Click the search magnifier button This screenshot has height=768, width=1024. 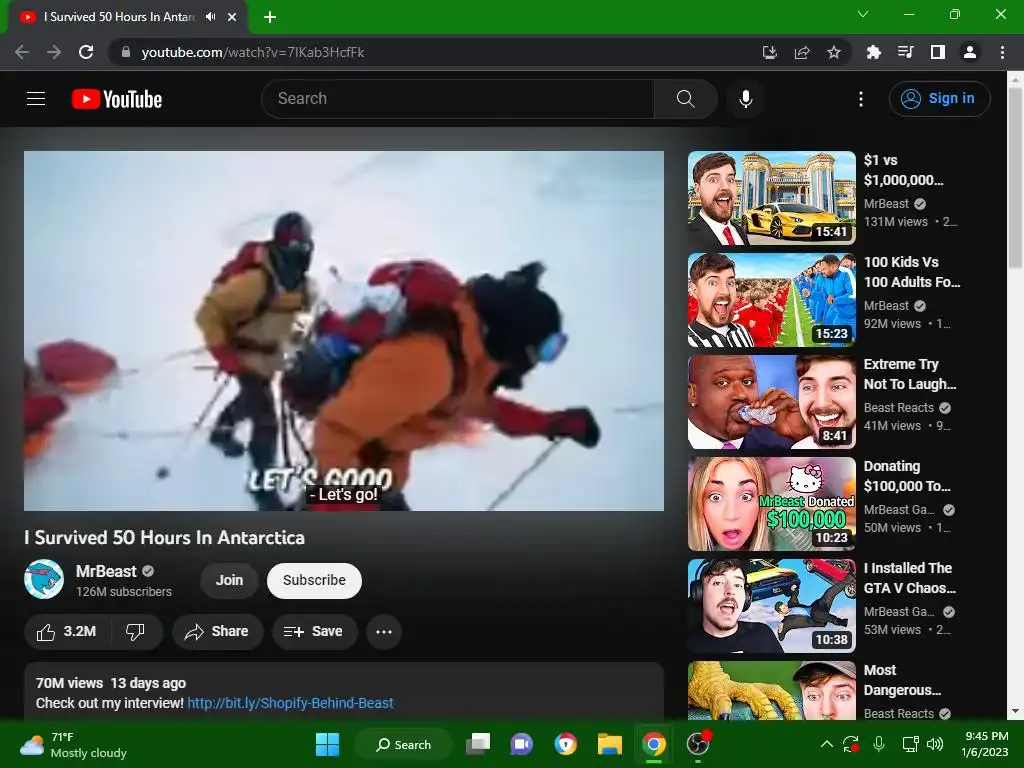[x=685, y=99]
